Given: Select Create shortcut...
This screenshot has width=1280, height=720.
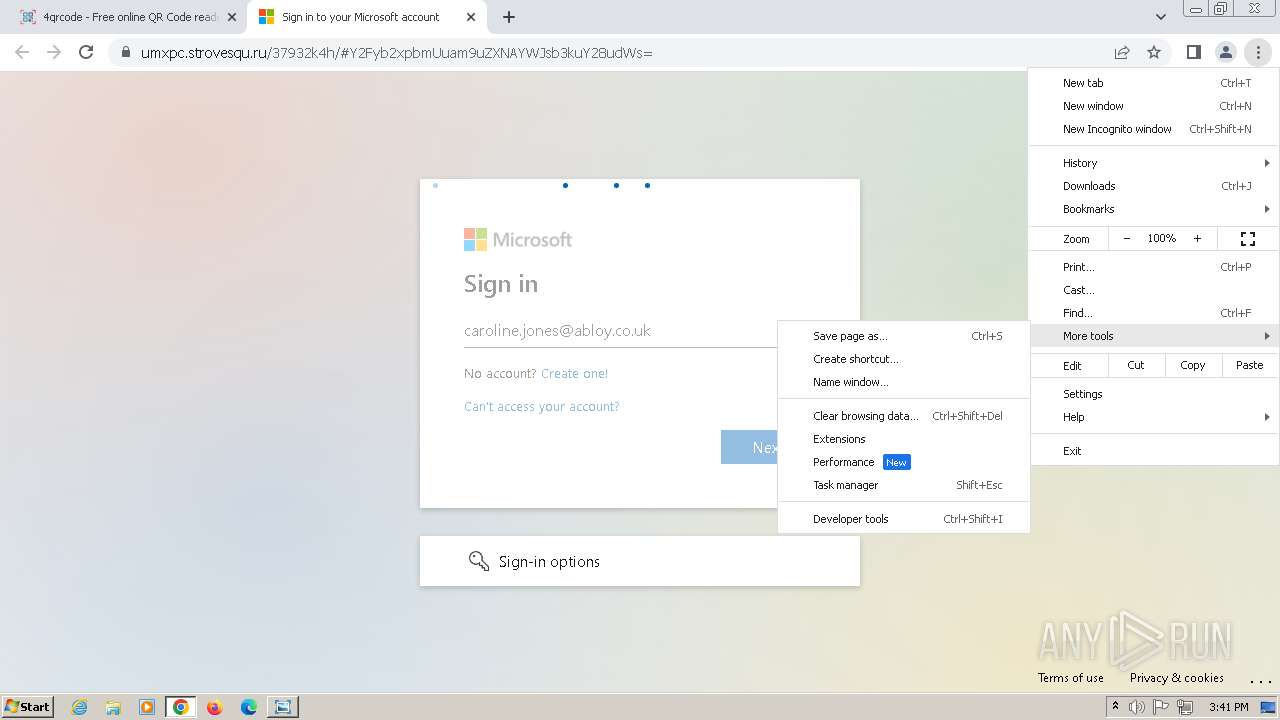Looking at the screenshot, I should (904, 359).
